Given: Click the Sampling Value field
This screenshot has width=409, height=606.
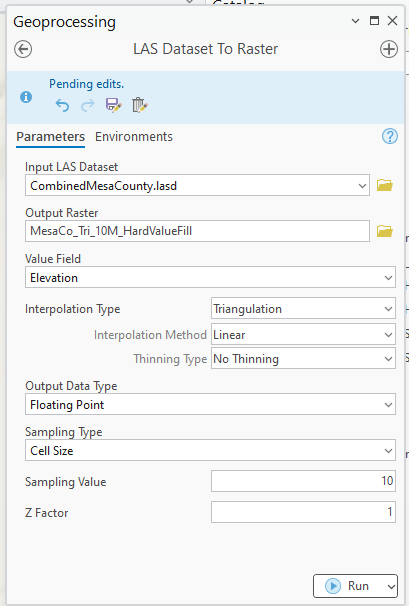Looking at the screenshot, I should point(303,481).
